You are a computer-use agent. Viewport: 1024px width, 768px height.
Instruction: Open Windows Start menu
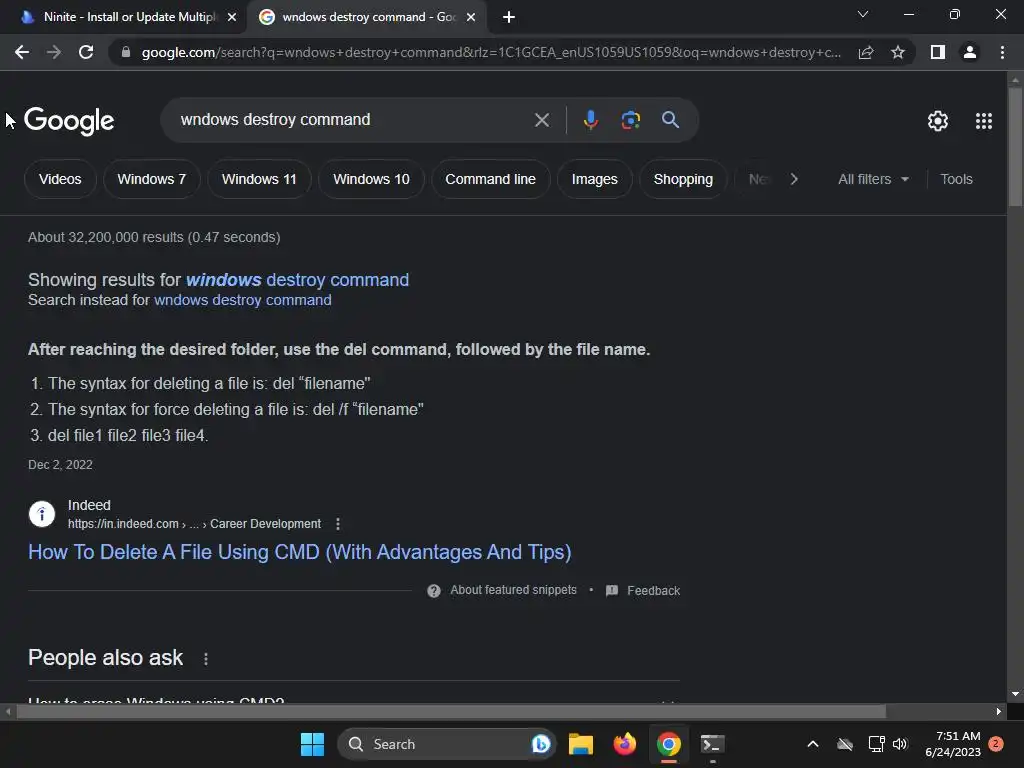[x=312, y=744]
